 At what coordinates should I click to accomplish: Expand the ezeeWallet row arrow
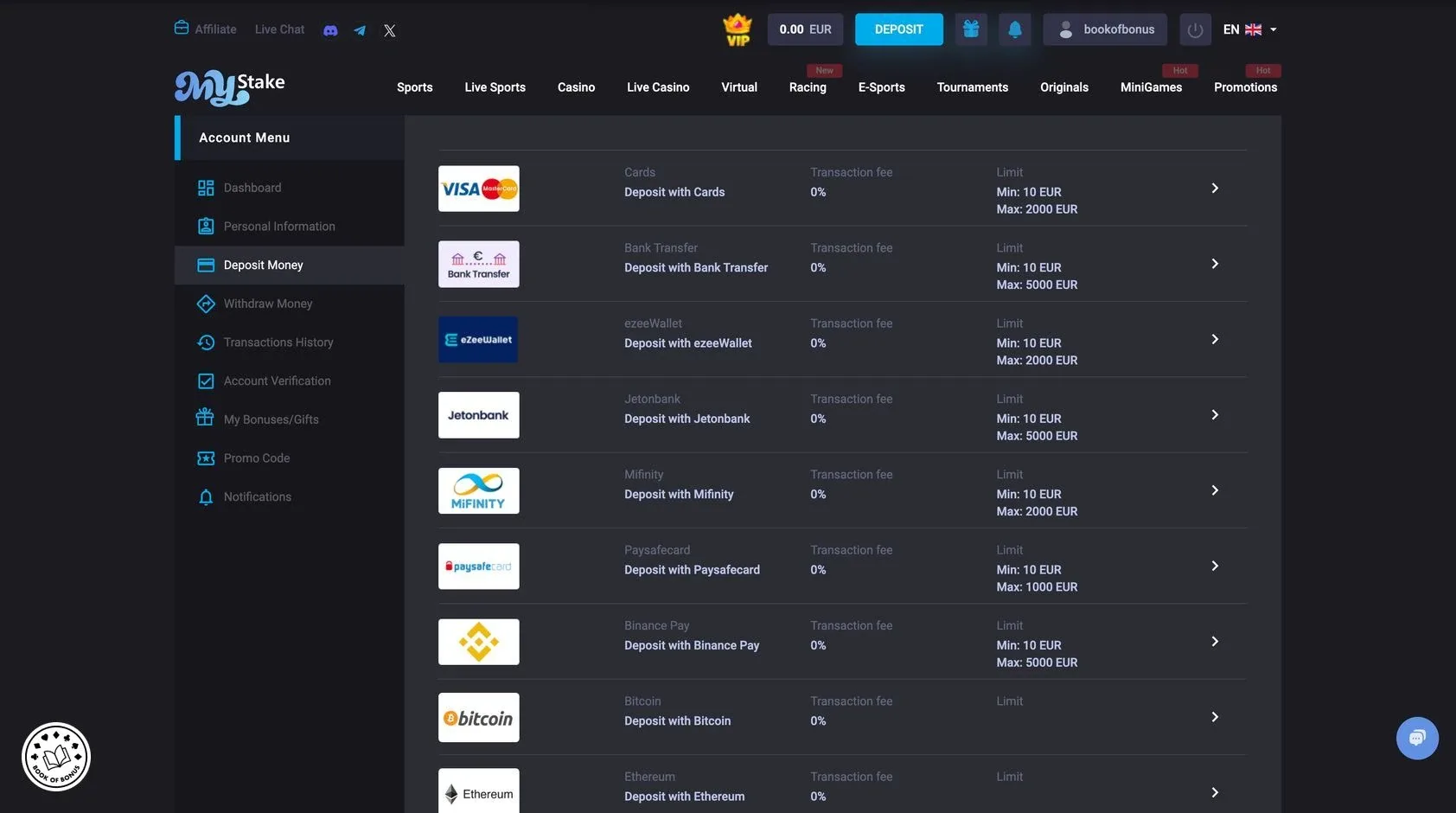click(1215, 339)
